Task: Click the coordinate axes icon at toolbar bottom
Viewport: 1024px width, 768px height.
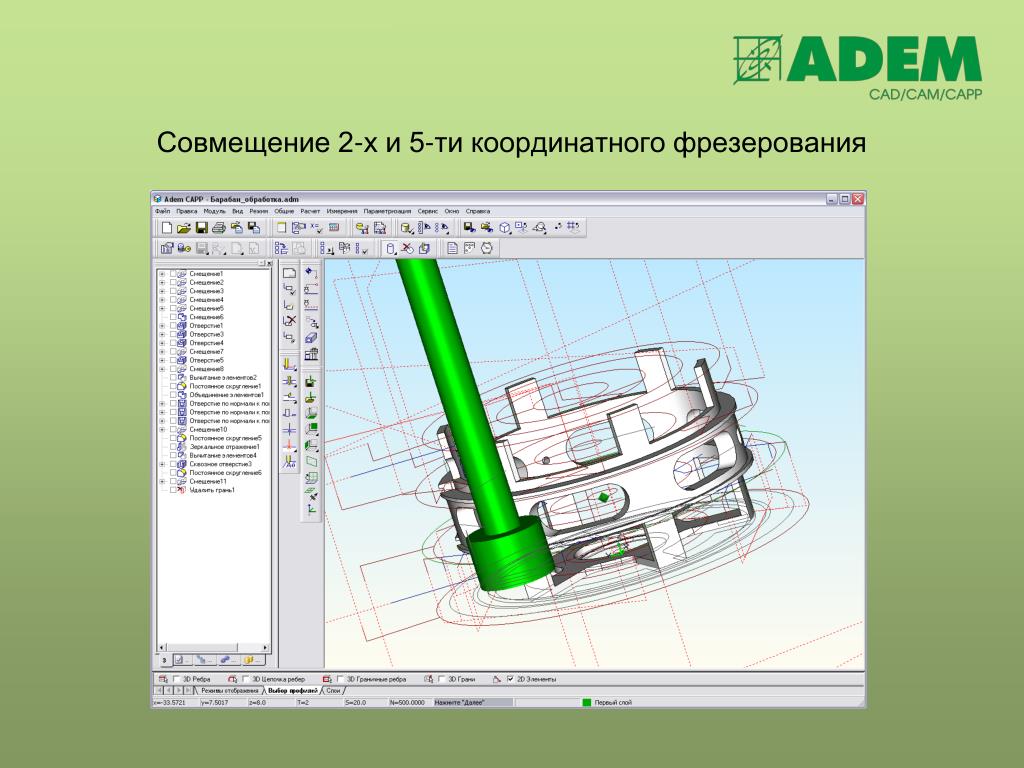Action: point(312,509)
